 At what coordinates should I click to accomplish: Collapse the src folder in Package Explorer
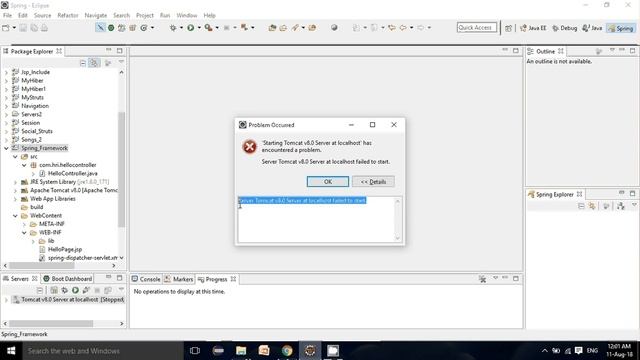15,157
